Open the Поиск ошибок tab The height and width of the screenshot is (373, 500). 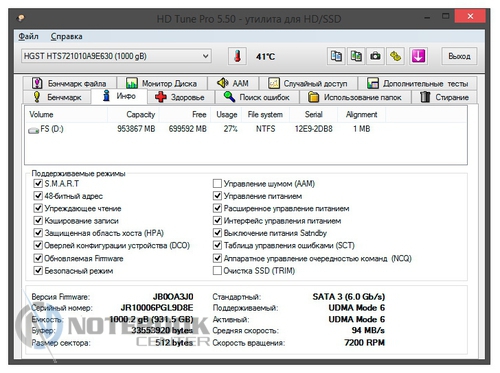(x=257, y=97)
